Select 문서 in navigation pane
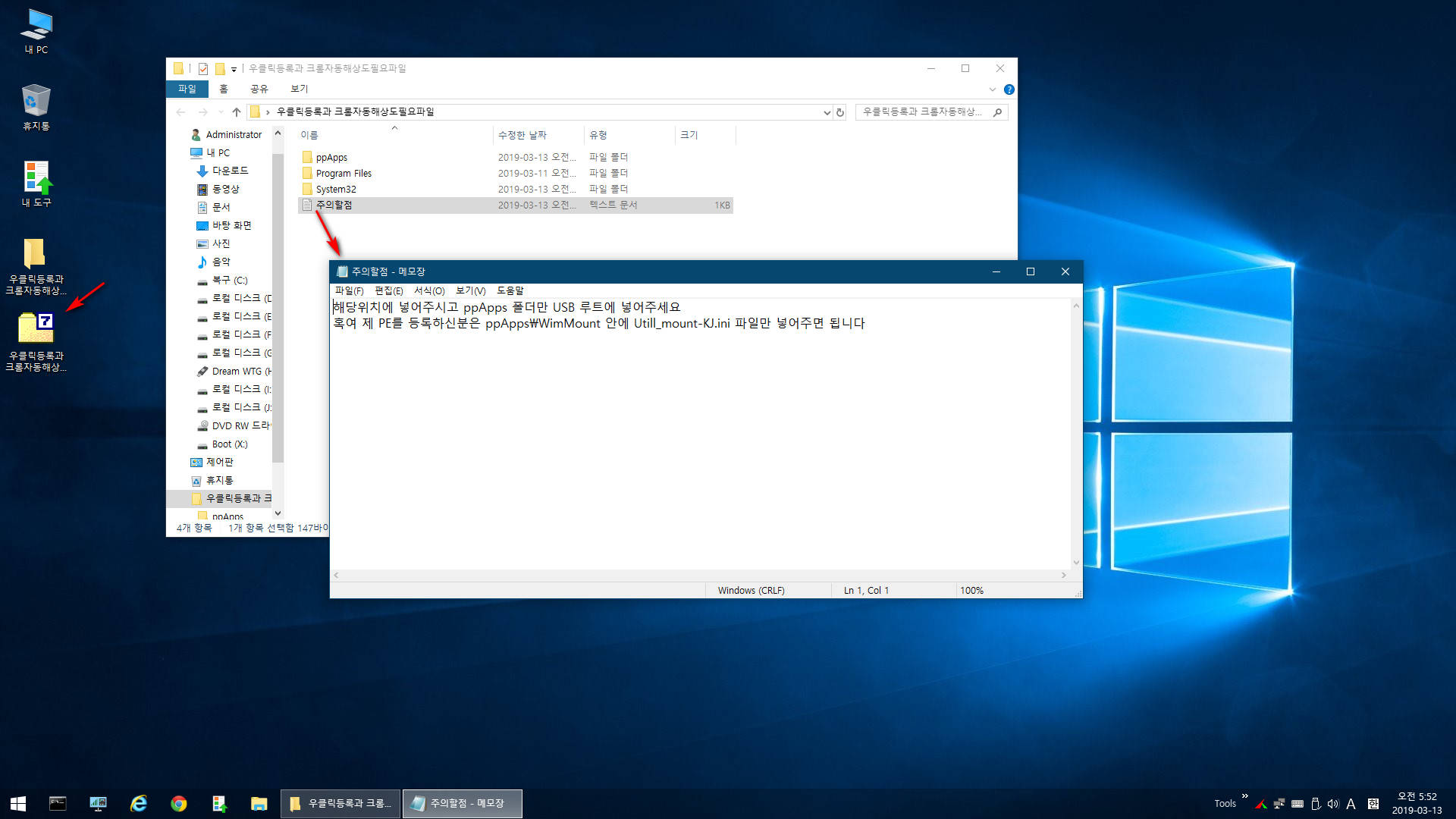 (x=213, y=208)
